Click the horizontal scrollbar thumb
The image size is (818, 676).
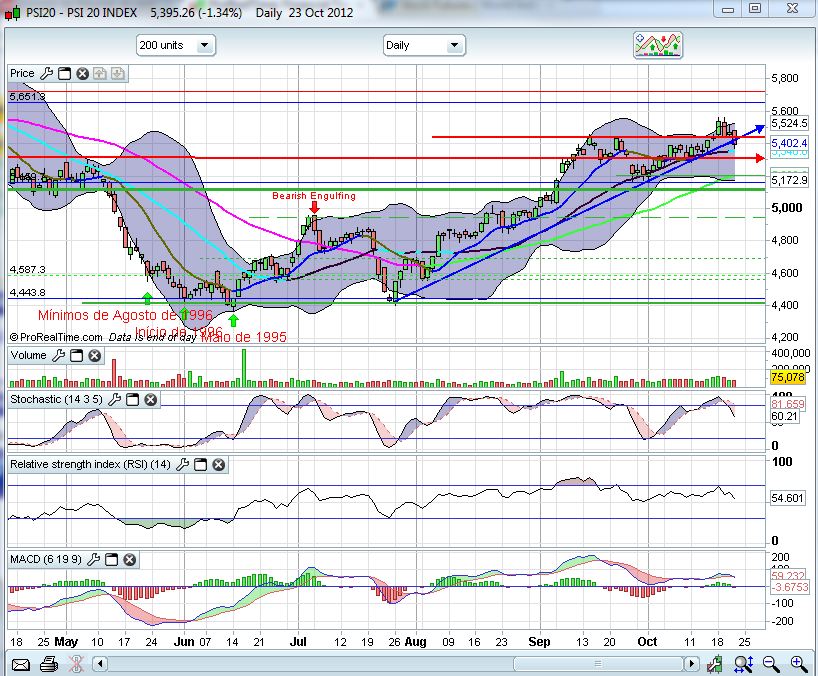tap(598, 664)
